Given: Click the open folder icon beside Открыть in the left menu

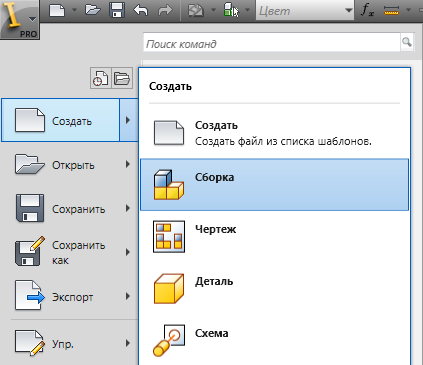Looking at the screenshot, I should point(29,164).
